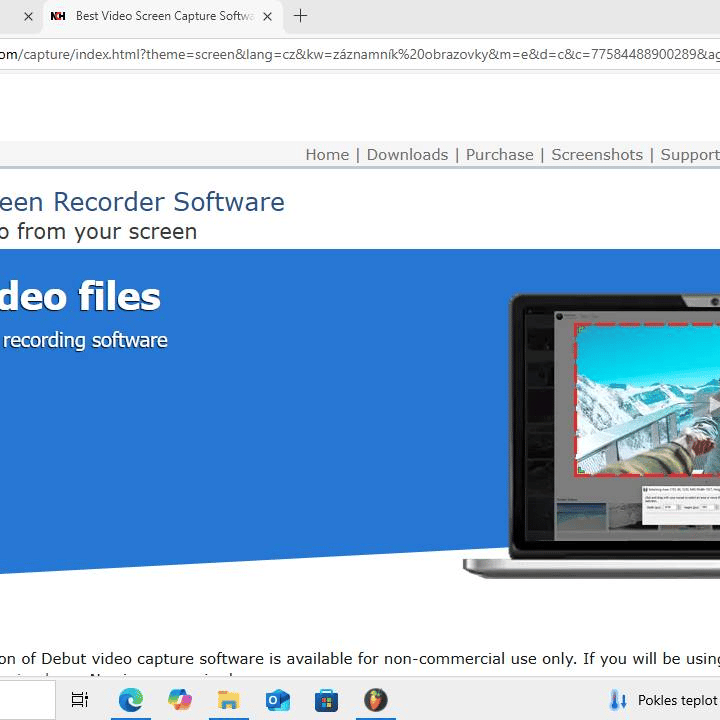Open the Downloads page link
720x720 pixels.
pyautogui.click(x=407, y=155)
